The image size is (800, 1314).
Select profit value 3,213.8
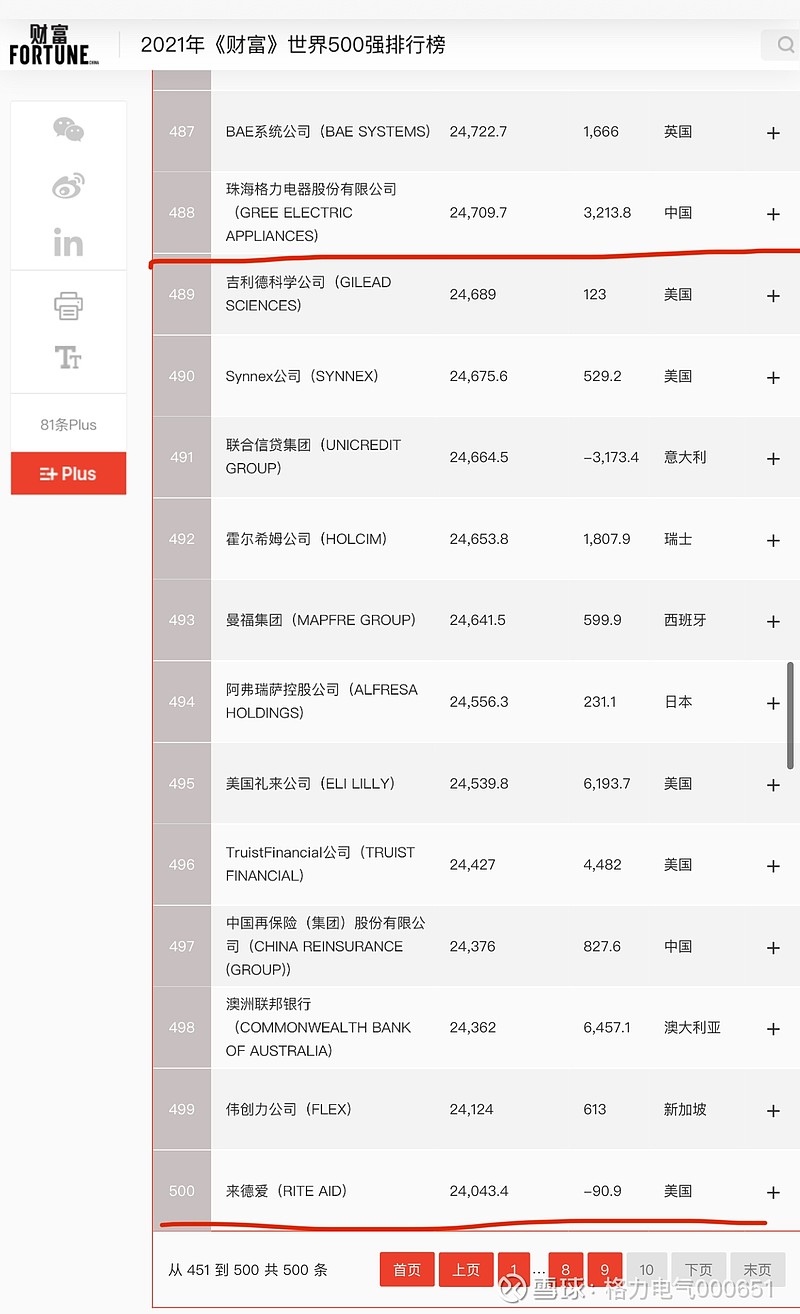coord(607,212)
